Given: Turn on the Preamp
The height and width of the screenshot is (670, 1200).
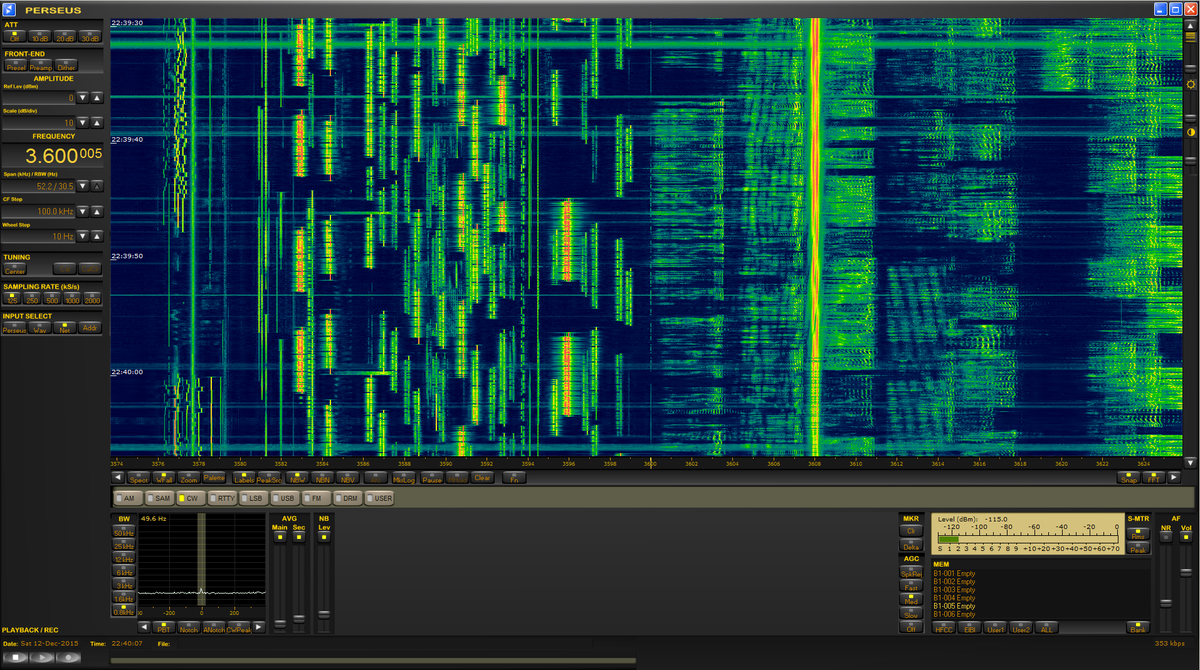Looking at the screenshot, I should click(40, 65).
